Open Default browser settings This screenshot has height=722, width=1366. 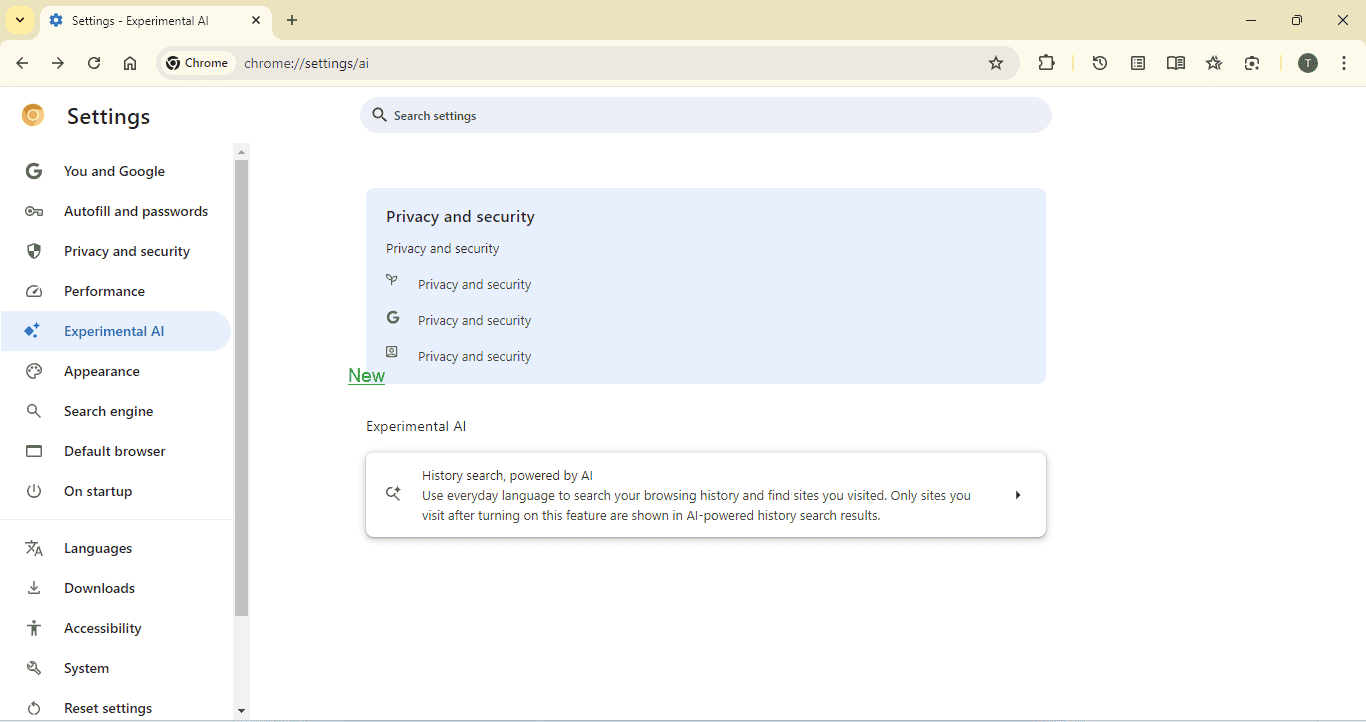pyautogui.click(x=115, y=451)
